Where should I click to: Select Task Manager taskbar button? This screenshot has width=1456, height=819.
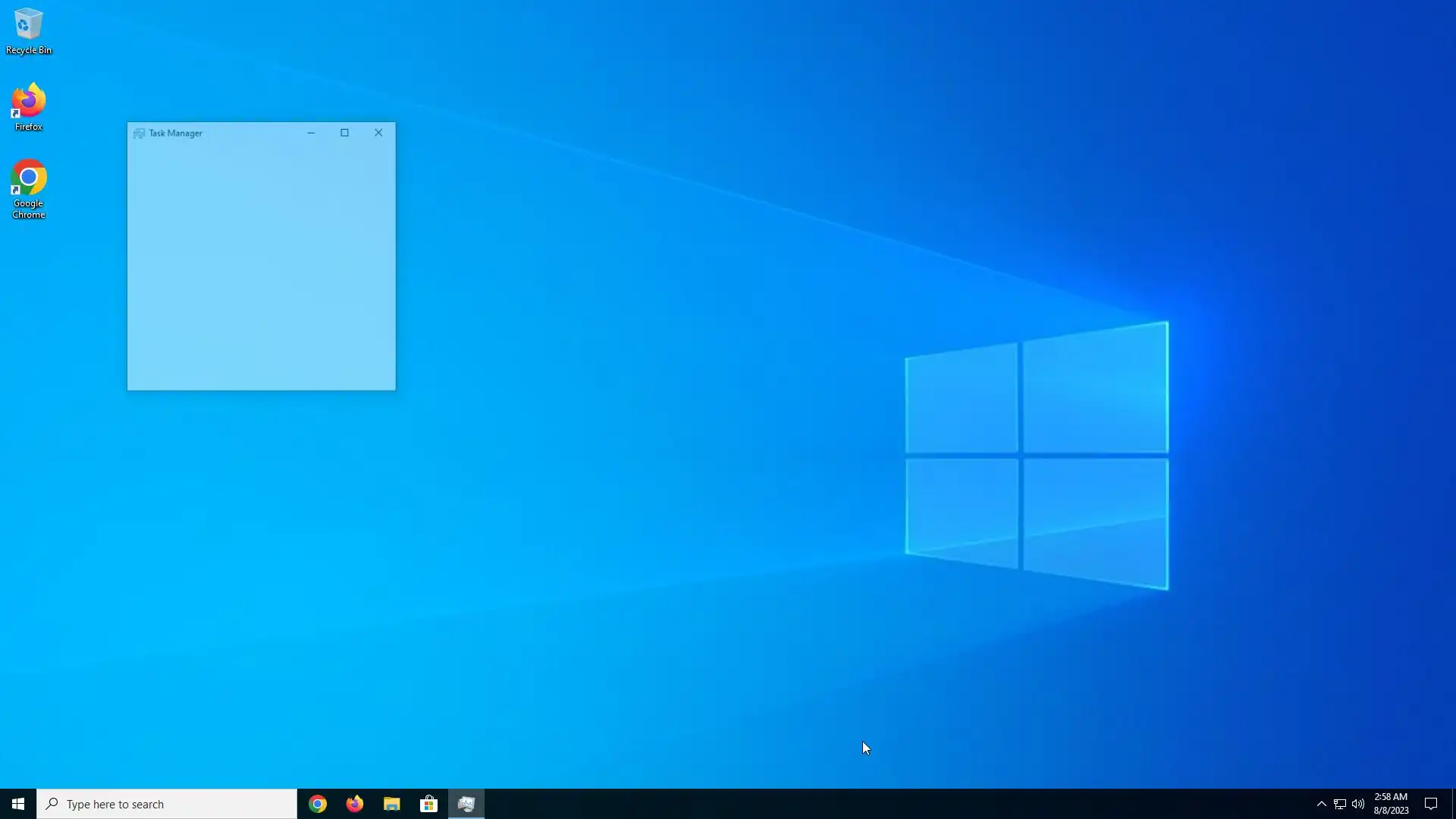(x=466, y=804)
